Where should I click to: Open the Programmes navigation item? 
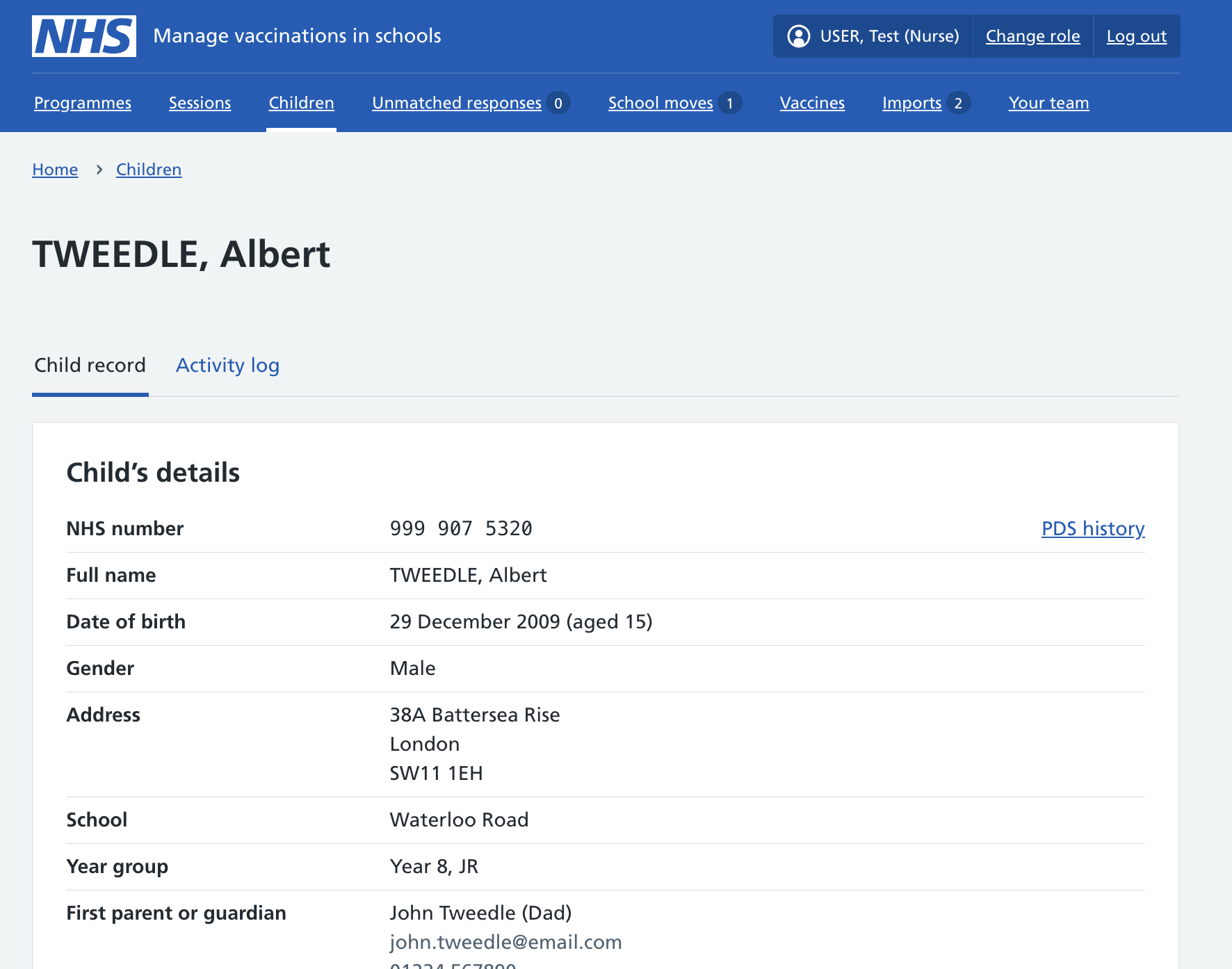click(x=83, y=103)
